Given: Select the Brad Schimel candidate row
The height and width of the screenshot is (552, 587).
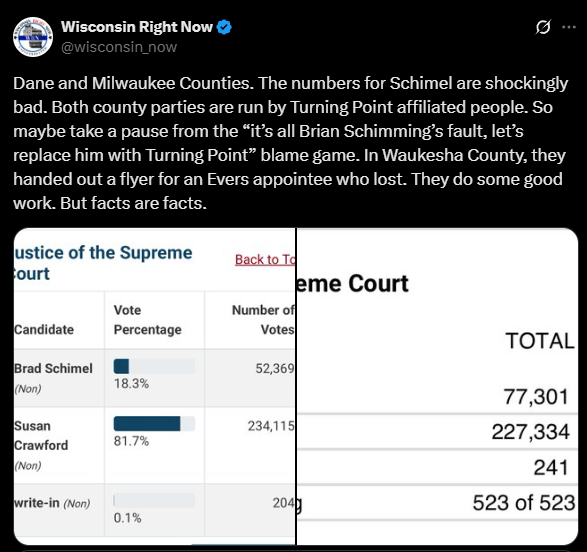Looking at the screenshot, I should pyautogui.click(x=155, y=378).
